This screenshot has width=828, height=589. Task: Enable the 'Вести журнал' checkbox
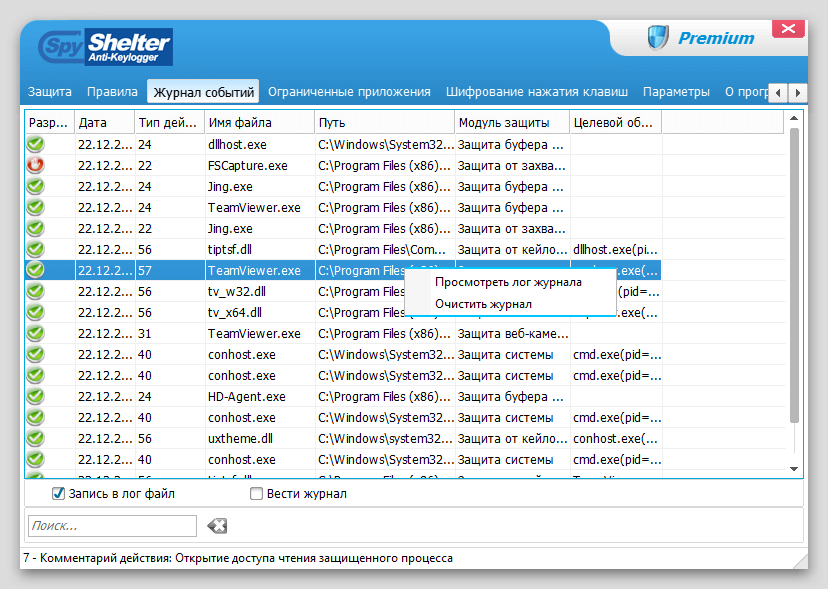point(256,493)
